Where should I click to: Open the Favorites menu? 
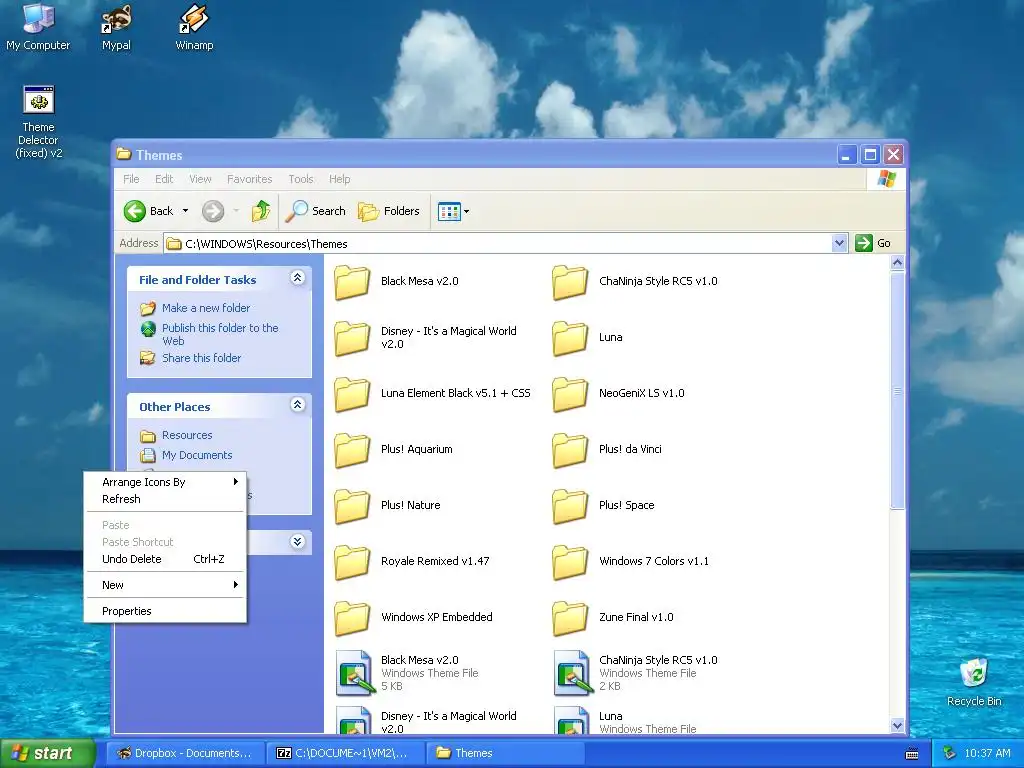click(249, 179)
